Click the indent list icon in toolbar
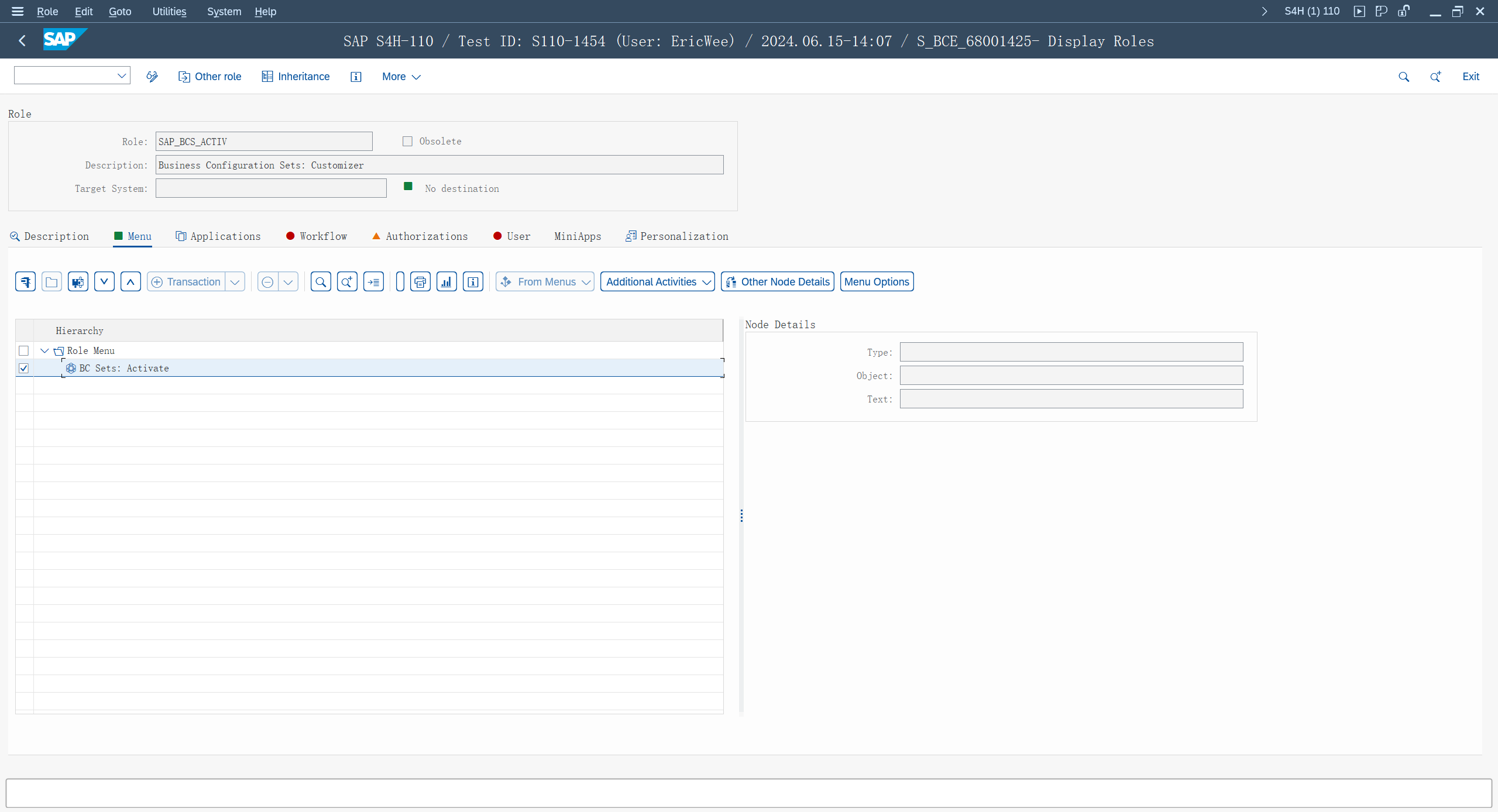Image resolution: width=1498 pixels, height=812 pixels. tap(373, 282)
